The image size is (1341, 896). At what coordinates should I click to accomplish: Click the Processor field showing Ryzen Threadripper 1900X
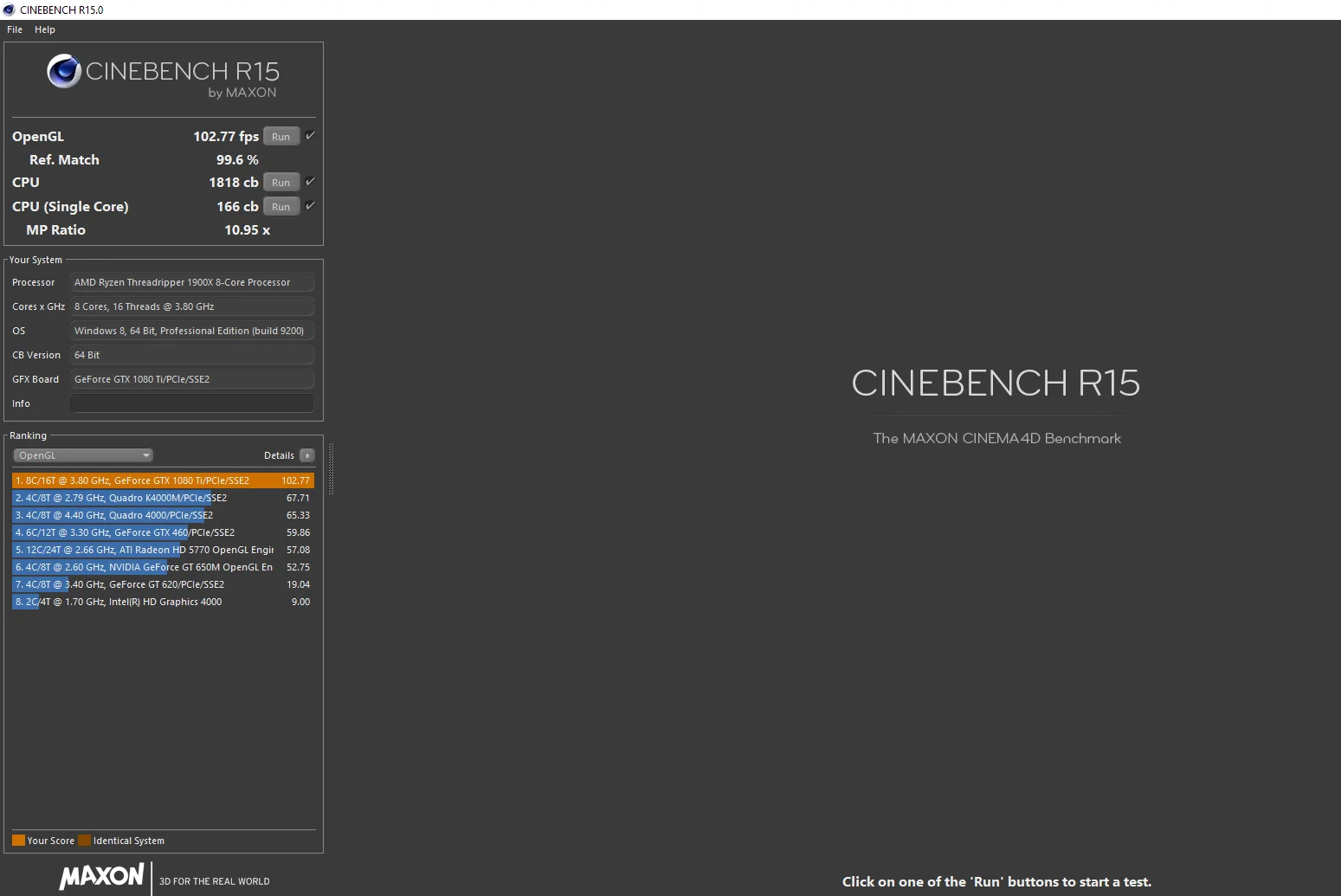192,282
